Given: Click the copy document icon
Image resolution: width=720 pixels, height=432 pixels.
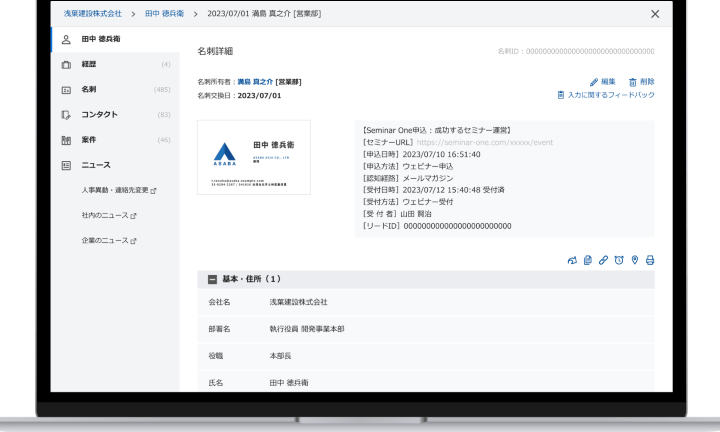Looking at the screenshot, I should 588,260.
